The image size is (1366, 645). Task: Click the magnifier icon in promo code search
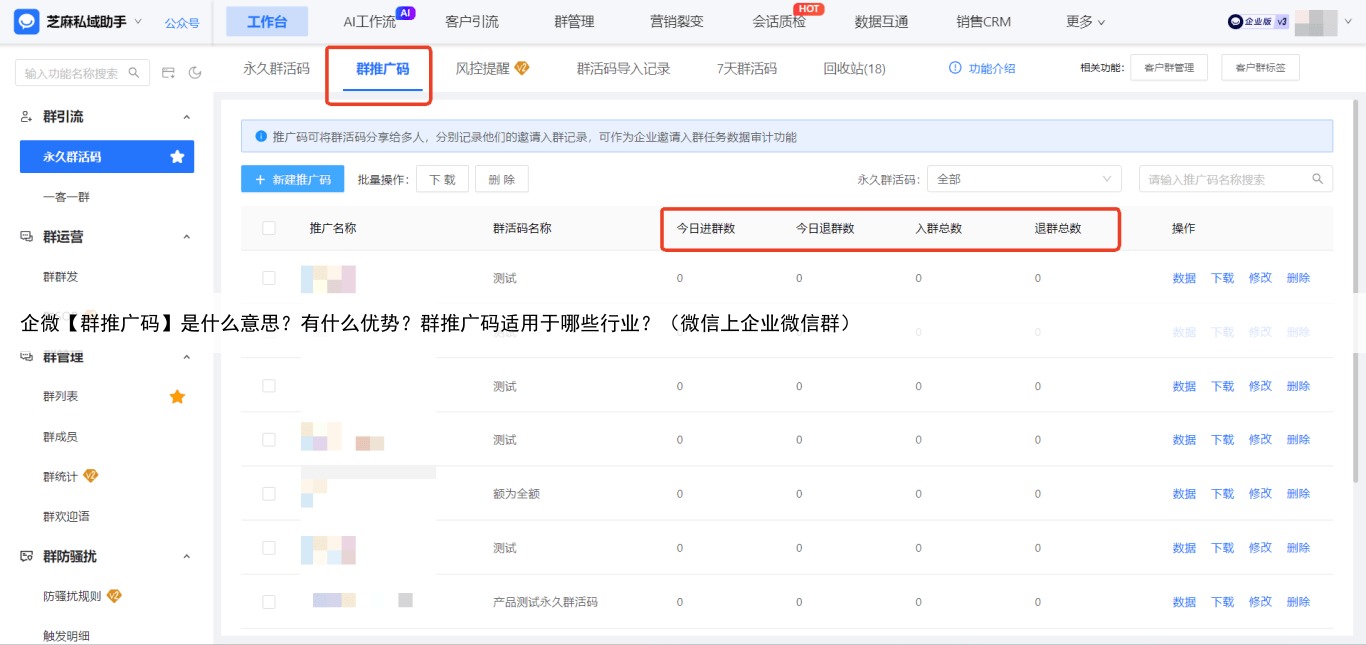point(1318,179)
